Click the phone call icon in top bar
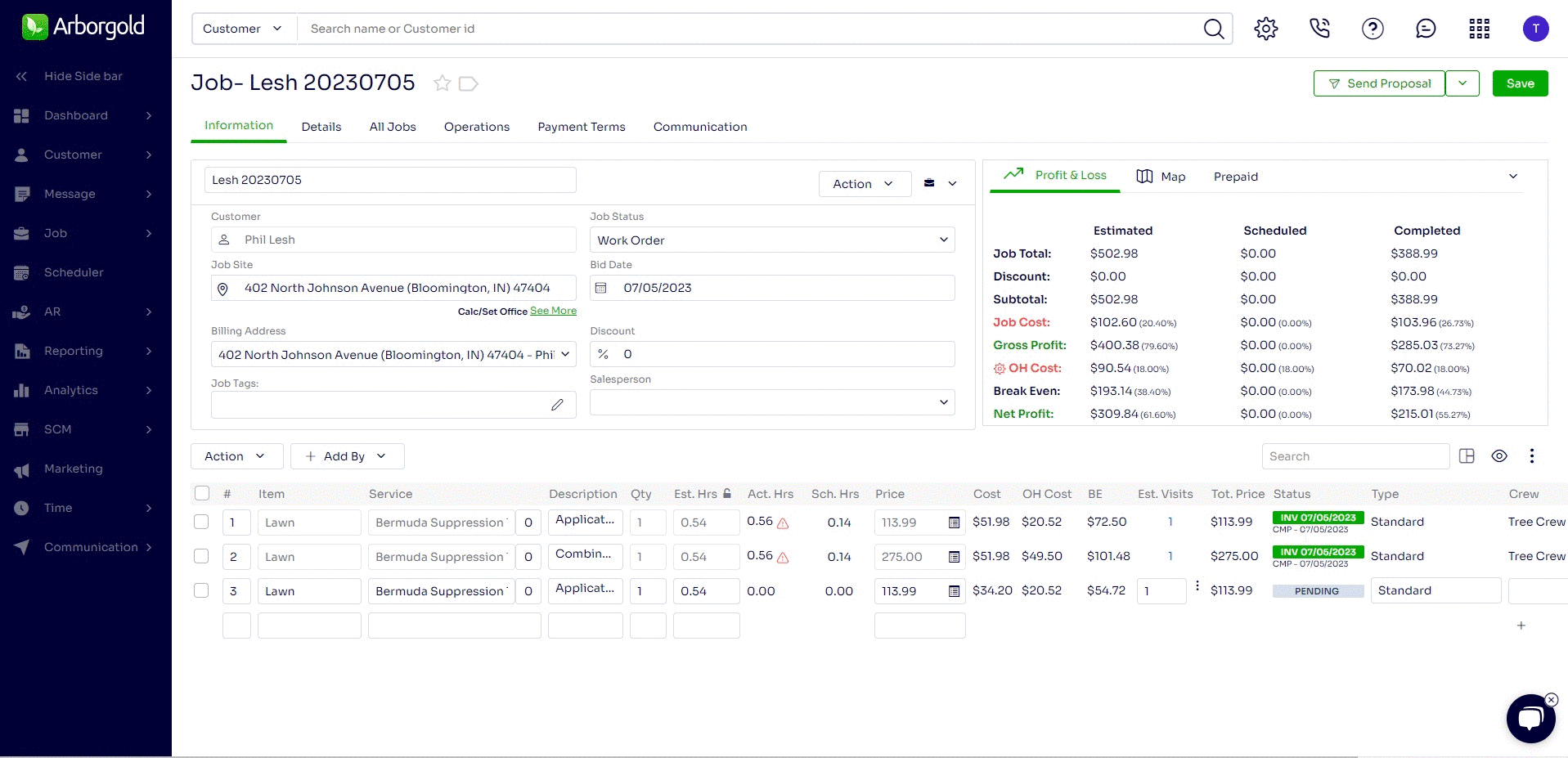1568x758 pixels. pos(1319,28)
